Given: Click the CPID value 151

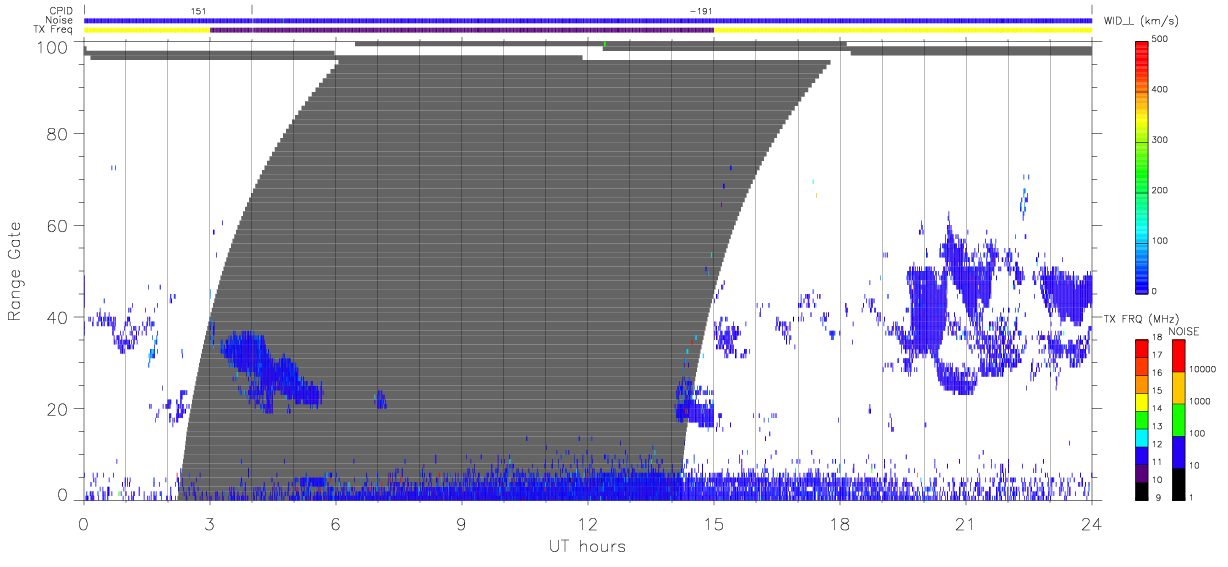Looking at the screenshot, I should point(197,11).
